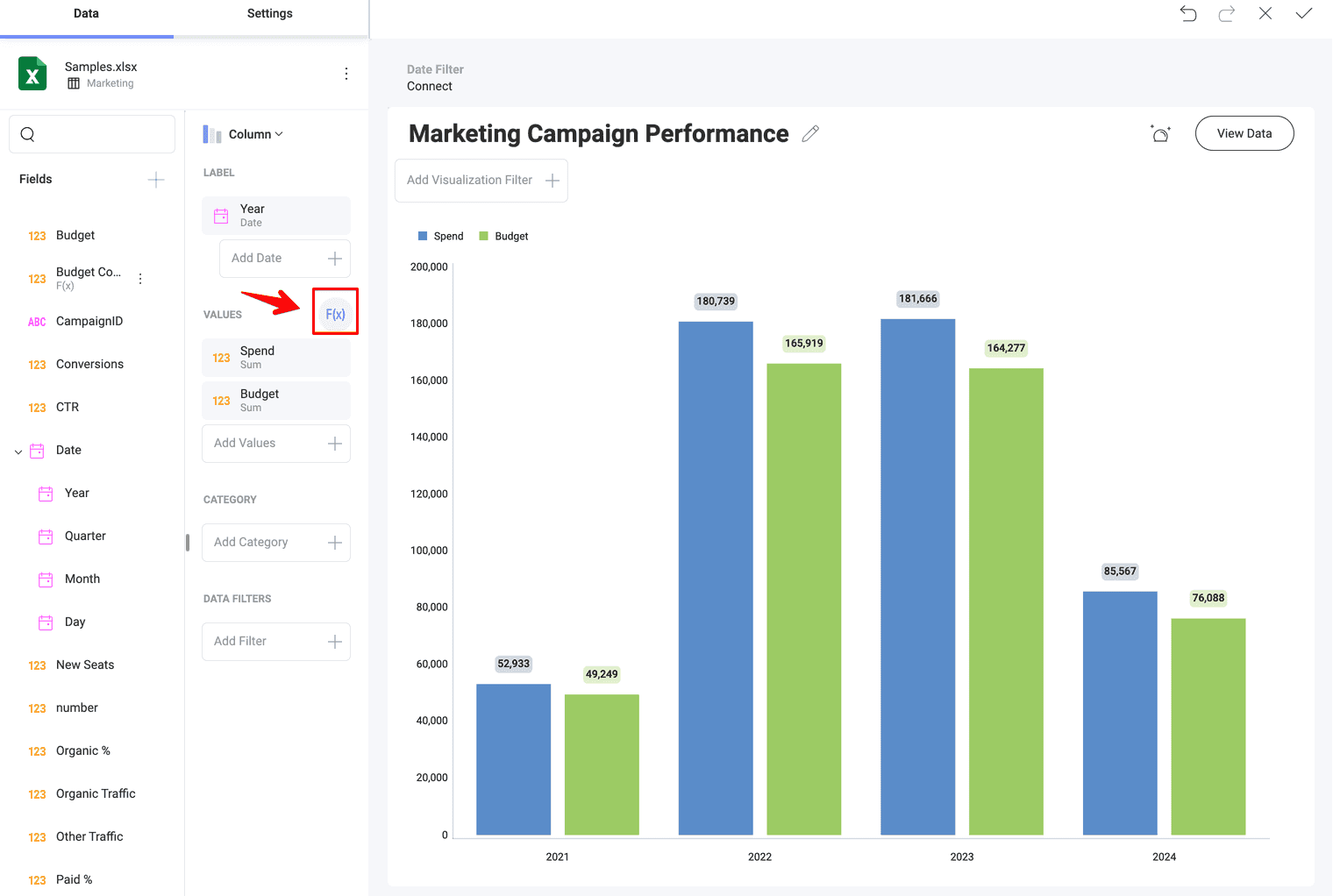Open Budget Co... field options menu

click(140, 279)
